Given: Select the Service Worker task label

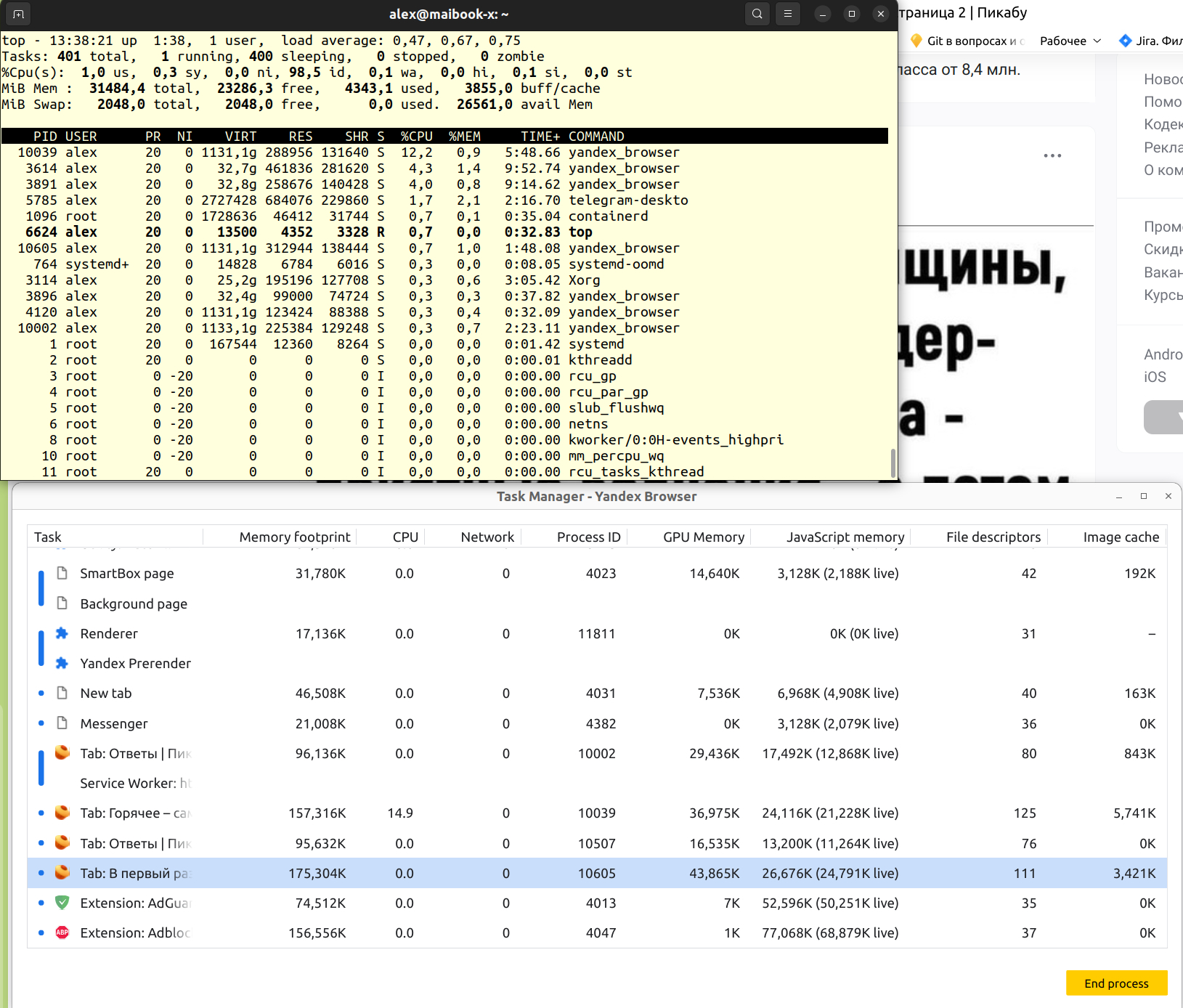Looking at the screenshot, I should pos(136,783).
